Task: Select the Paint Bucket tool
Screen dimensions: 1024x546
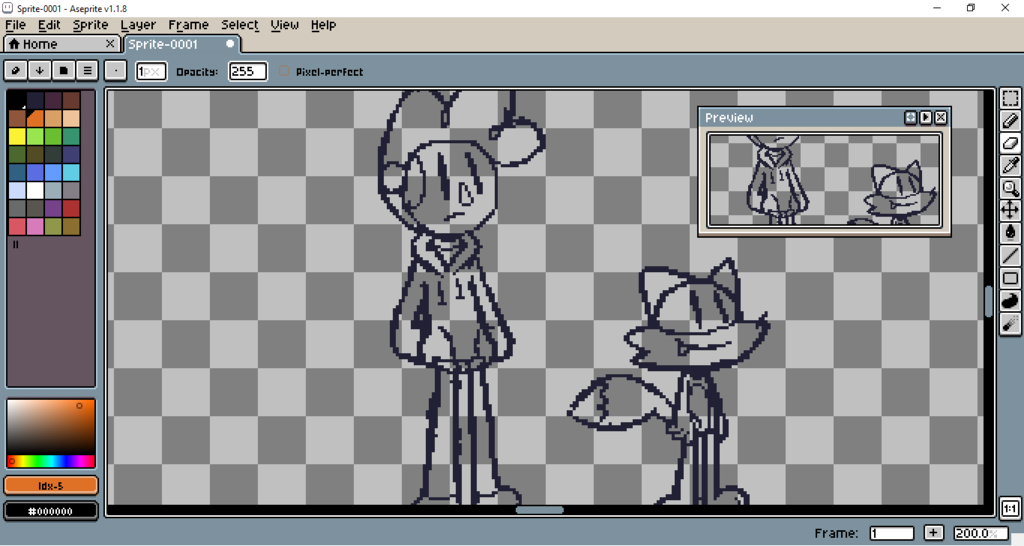Action: 1010,233
